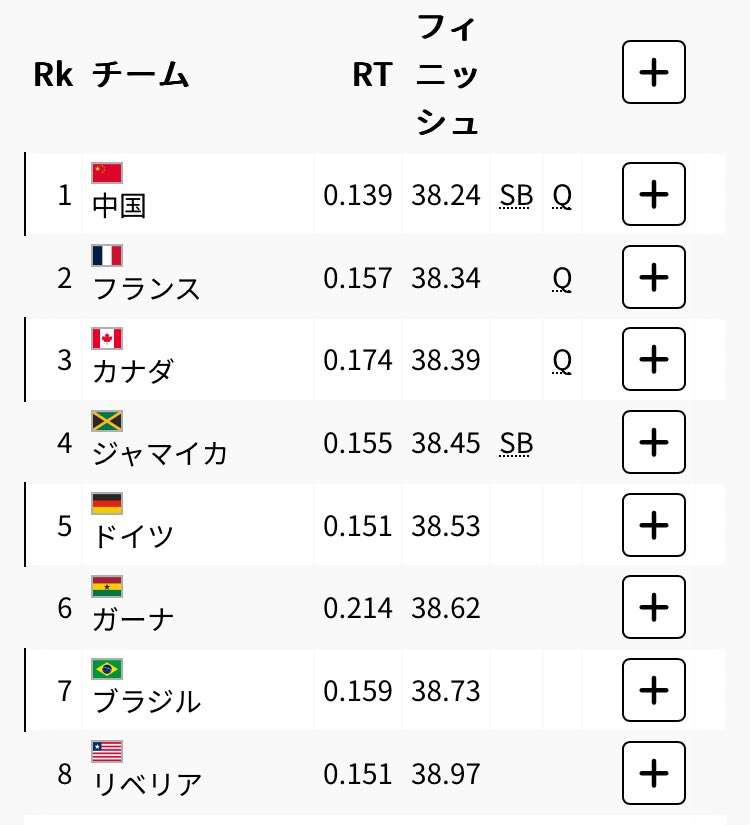Click the China flag icon
The width and height of the screenshot is (750, 825).
click(x=107, y=173)
